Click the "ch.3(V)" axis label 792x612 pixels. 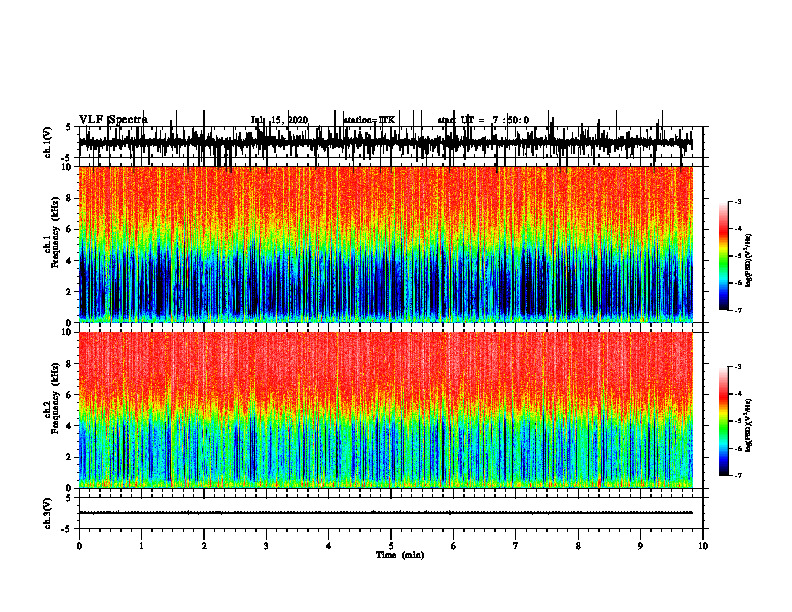click(x=48, y=513)
